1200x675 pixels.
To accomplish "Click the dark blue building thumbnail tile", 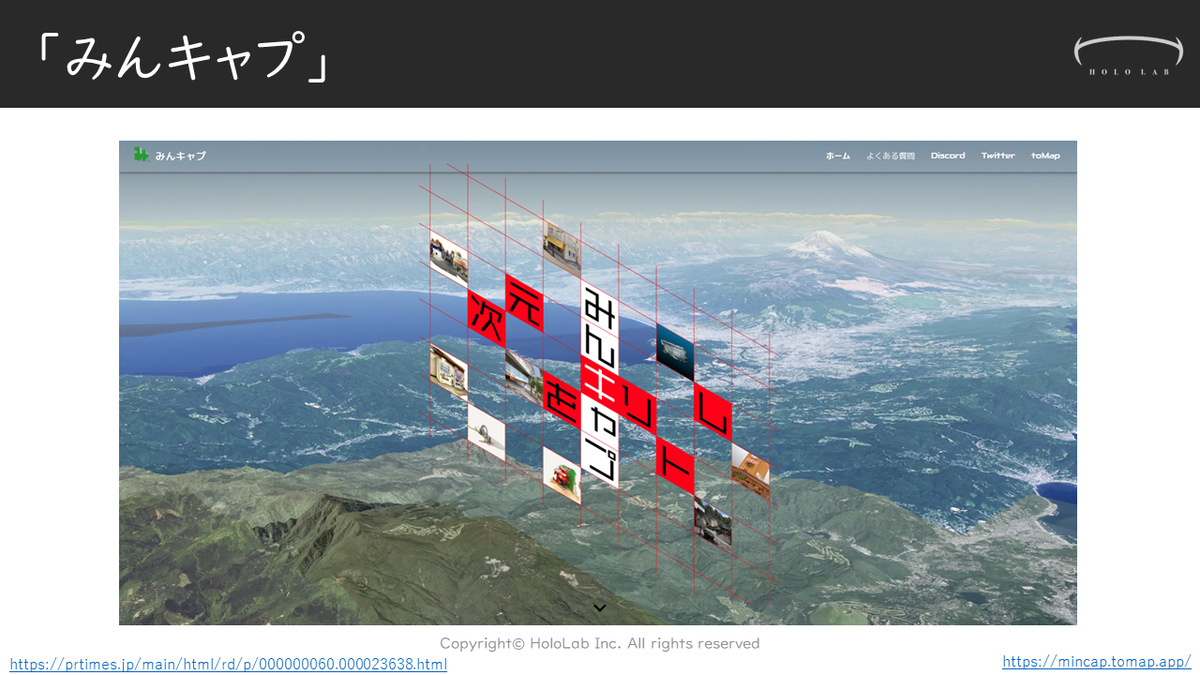I will click(675, 351).
